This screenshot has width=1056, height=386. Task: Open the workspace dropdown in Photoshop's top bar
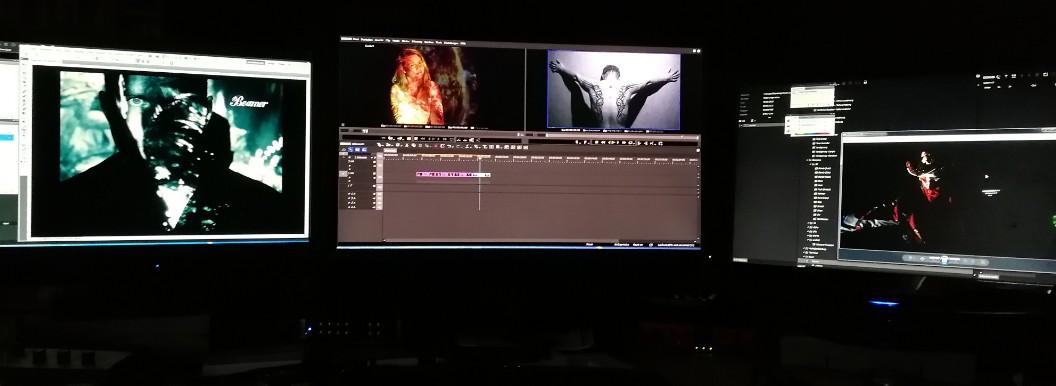255,62
